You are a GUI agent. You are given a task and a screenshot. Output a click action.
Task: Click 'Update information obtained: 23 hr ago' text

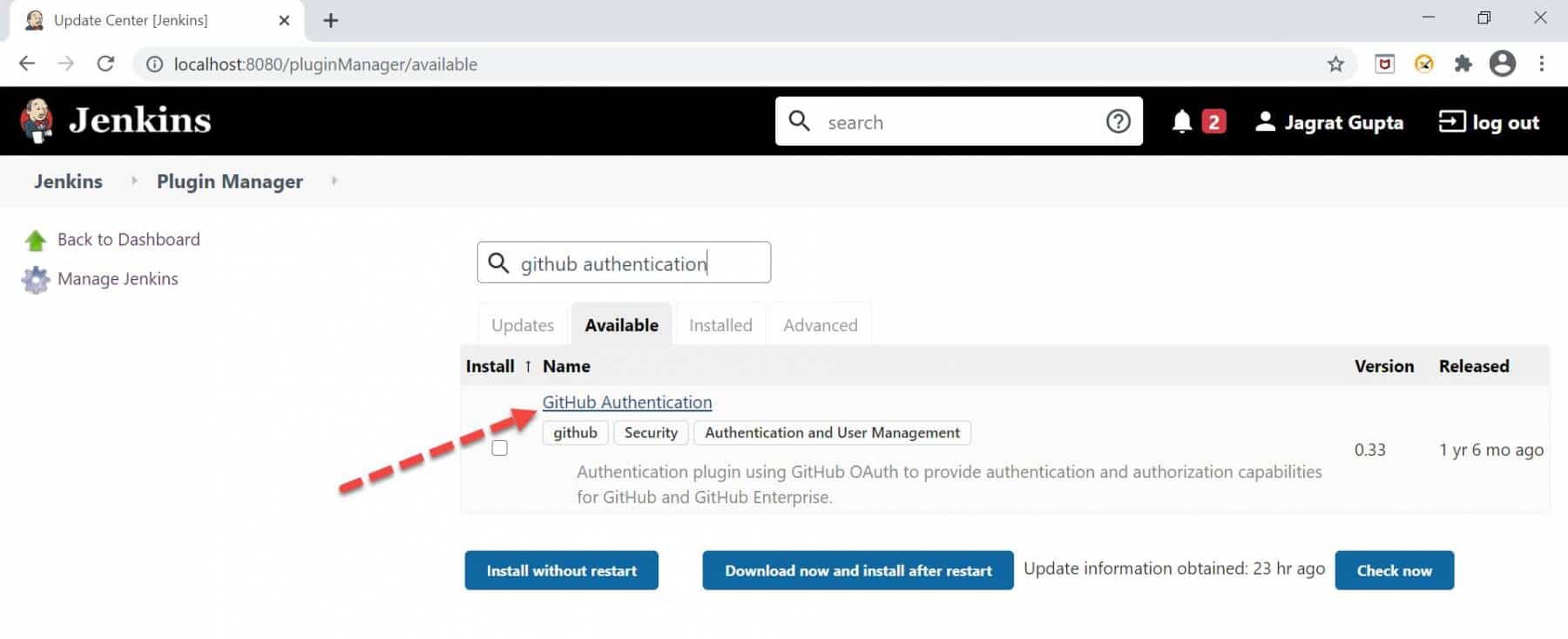click(1174, 568)
